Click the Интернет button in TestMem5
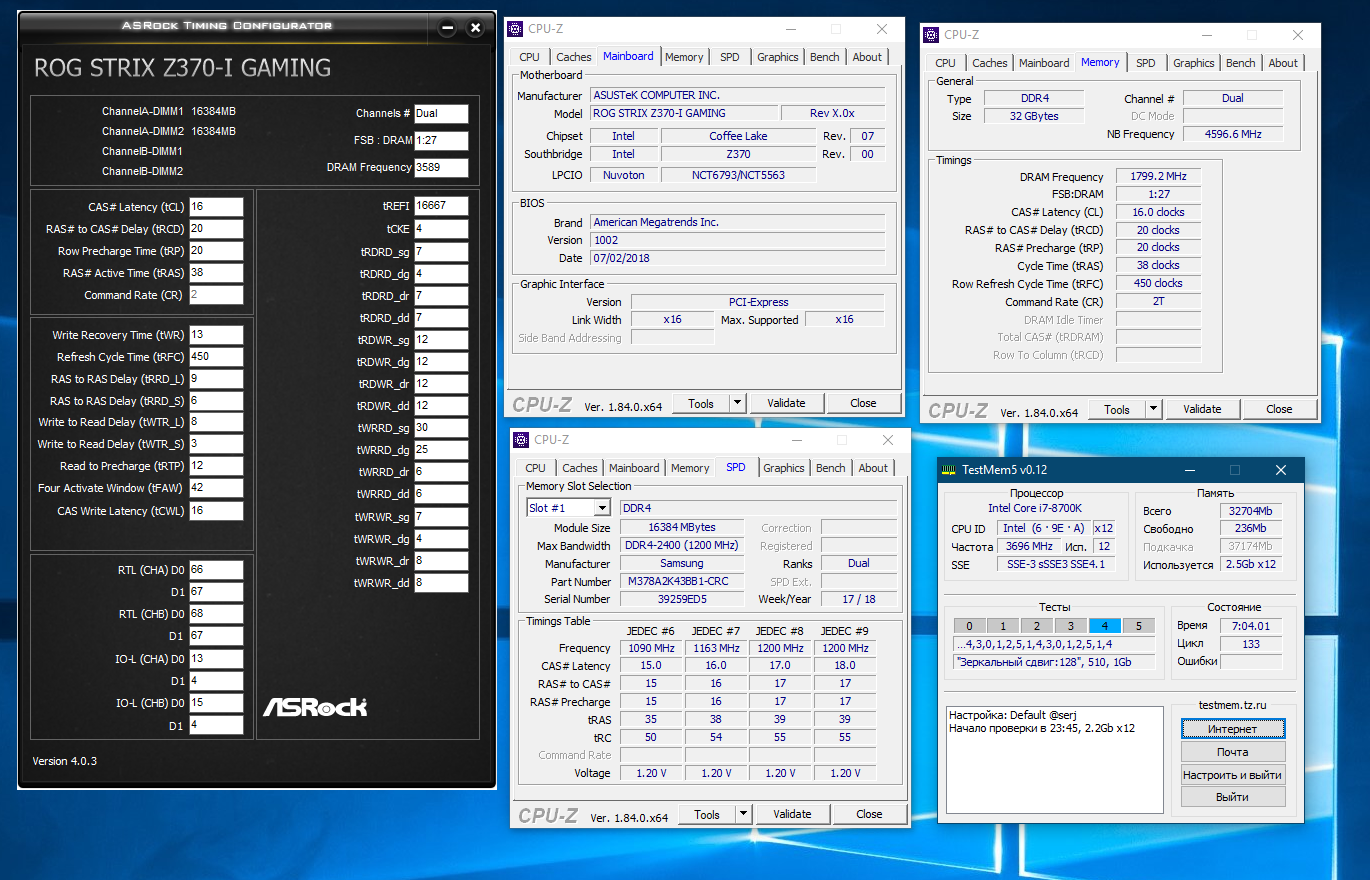This screenshot has width=1370, height=880. click(x=1232, y=729)
